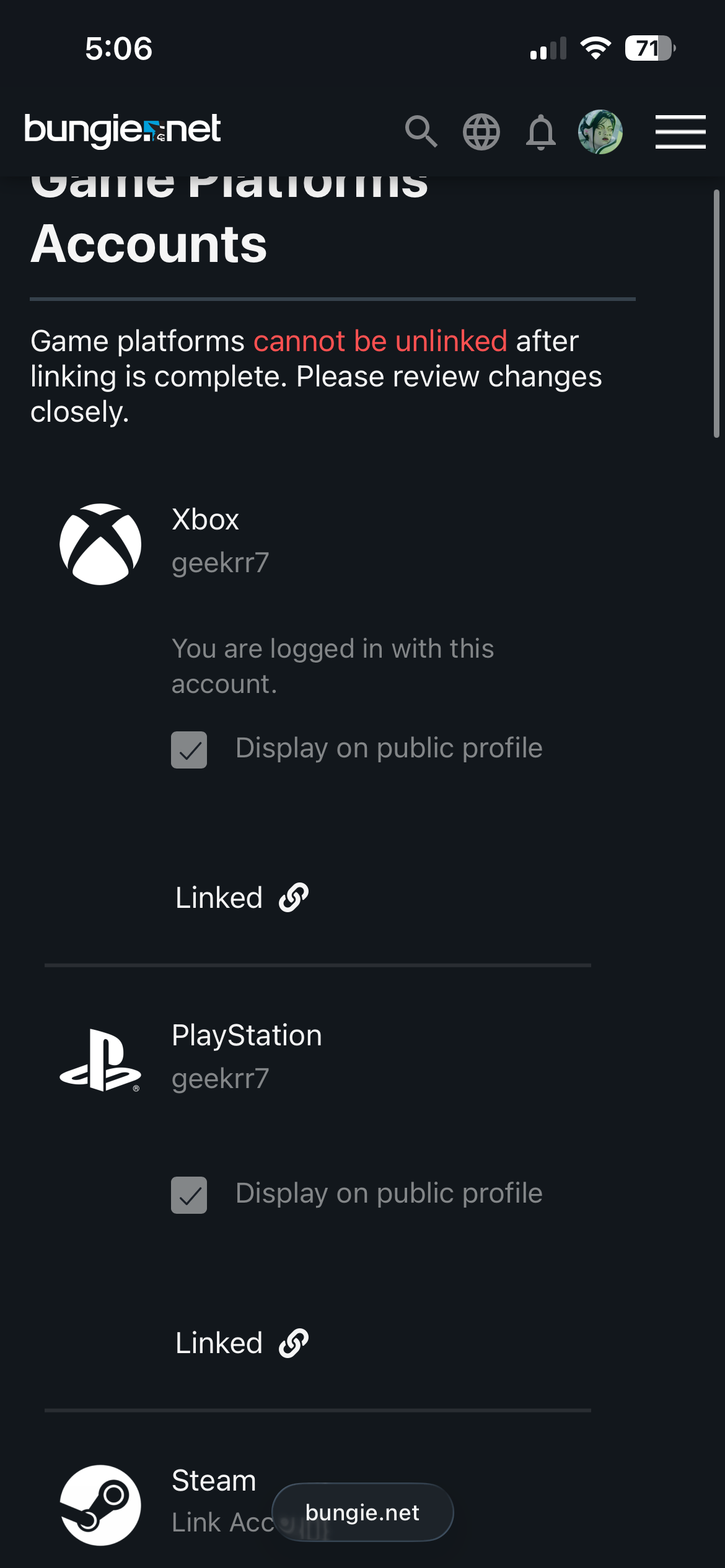Image resolution: width=725 pixels, height=1568 pixels.
Task: Click the Xbox Linked chain icon
Action: point(294,897)
